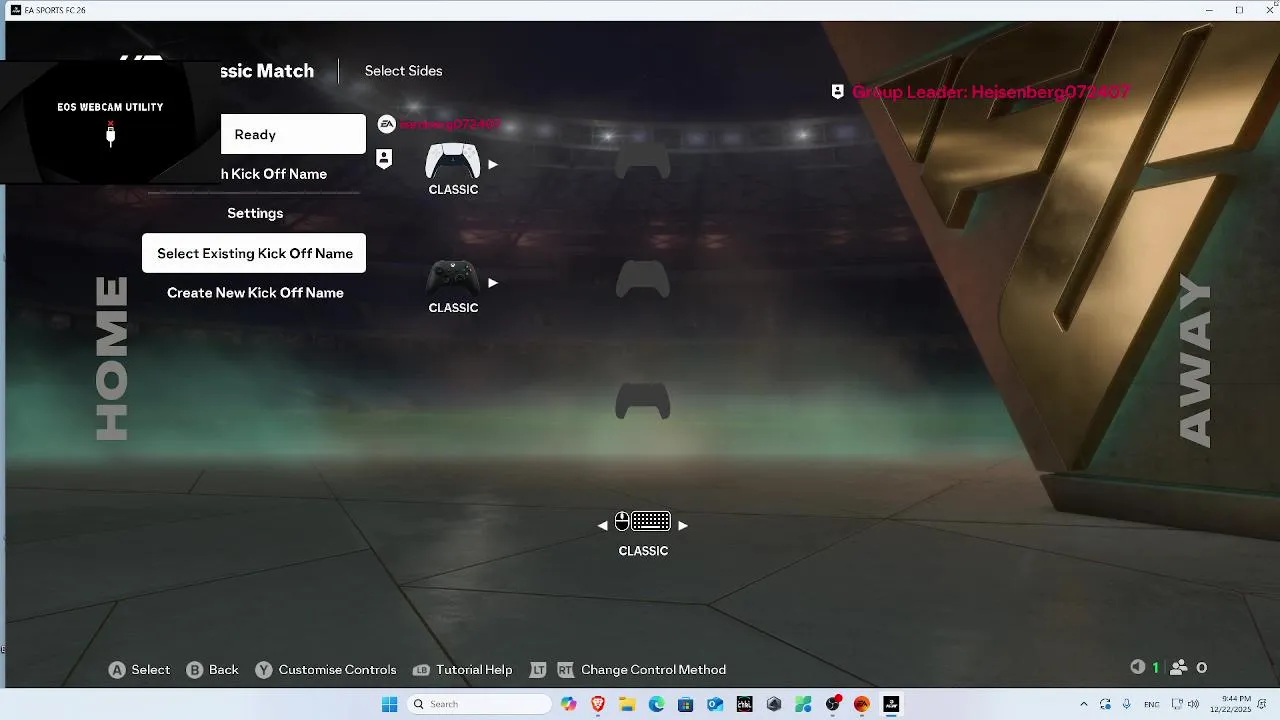Click the AWAY side label
The height and width of the screenshot is (720, 1280).
click(1195, 361)
